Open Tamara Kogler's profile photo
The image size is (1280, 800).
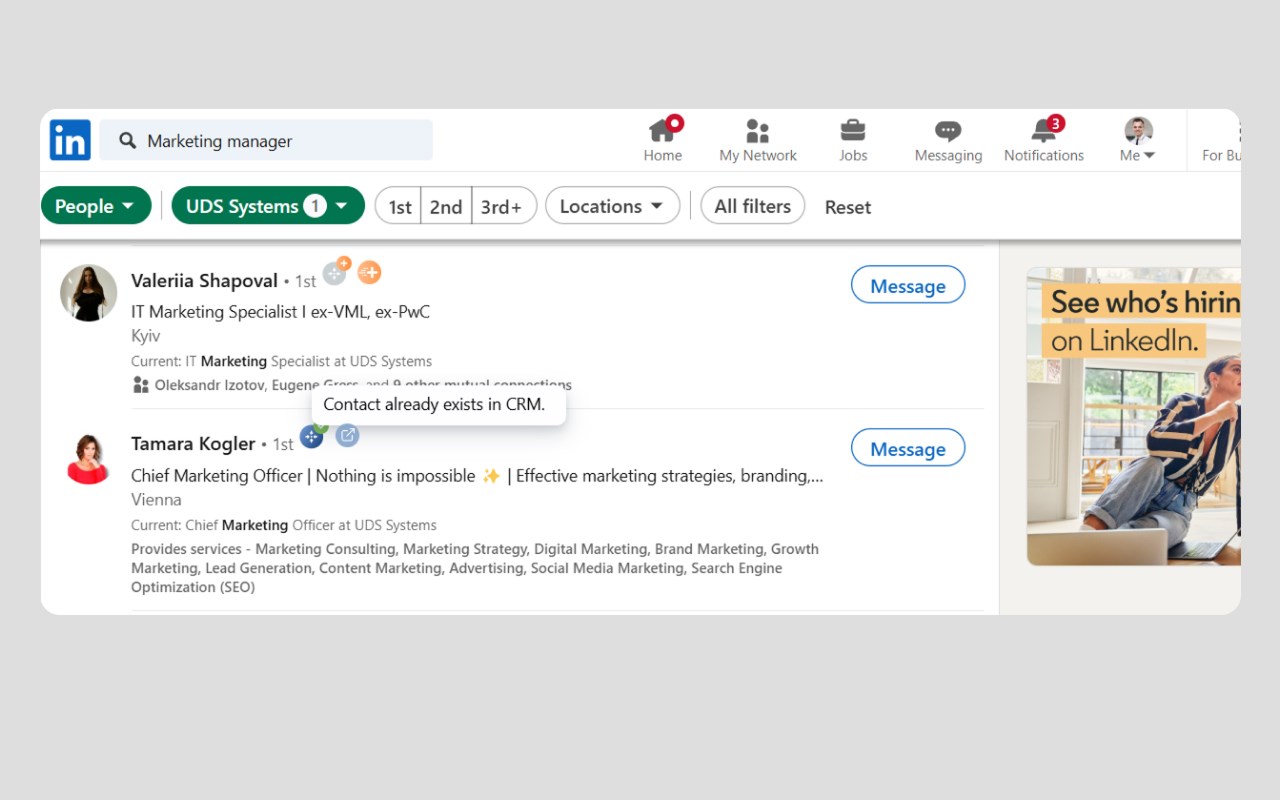[x=88, y=458]
